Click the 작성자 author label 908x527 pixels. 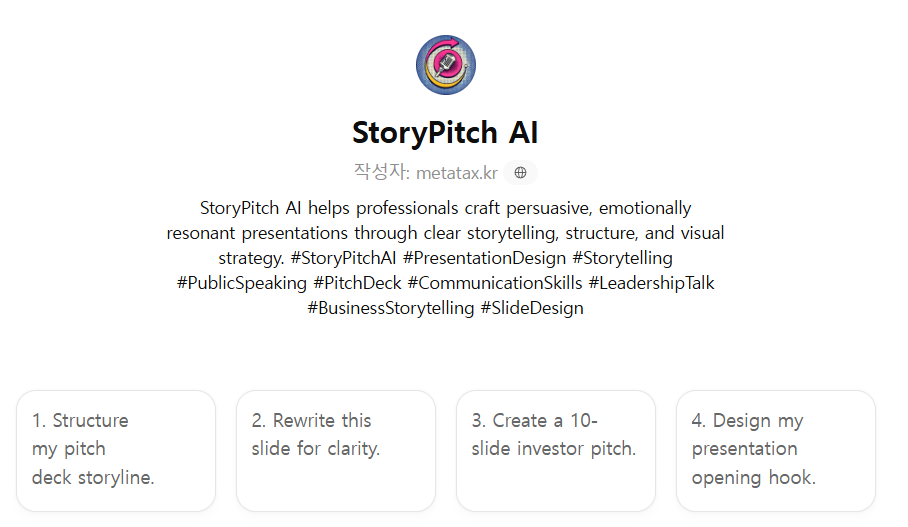pyautogui.click(x=381, y=172)
